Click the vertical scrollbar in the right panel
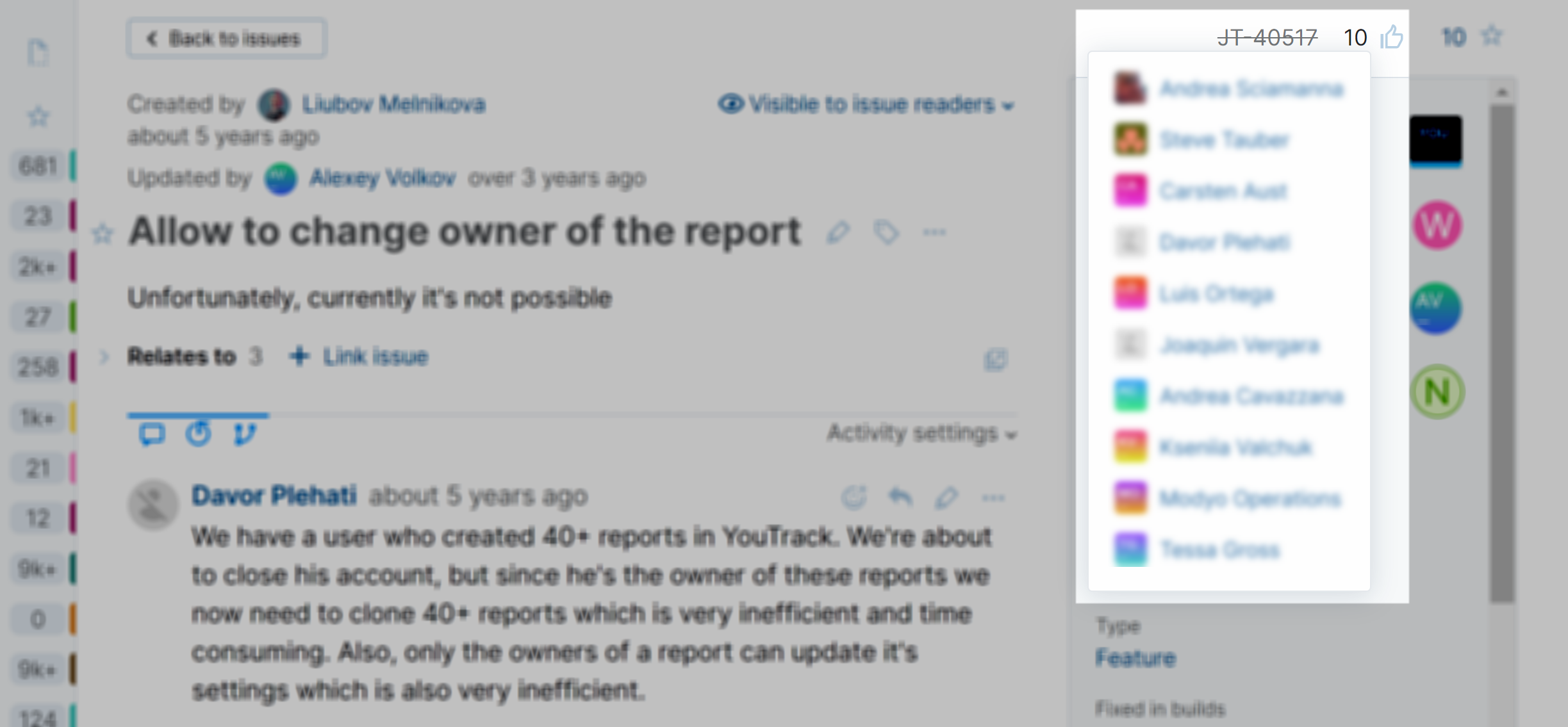 [x=1501, y=352]
